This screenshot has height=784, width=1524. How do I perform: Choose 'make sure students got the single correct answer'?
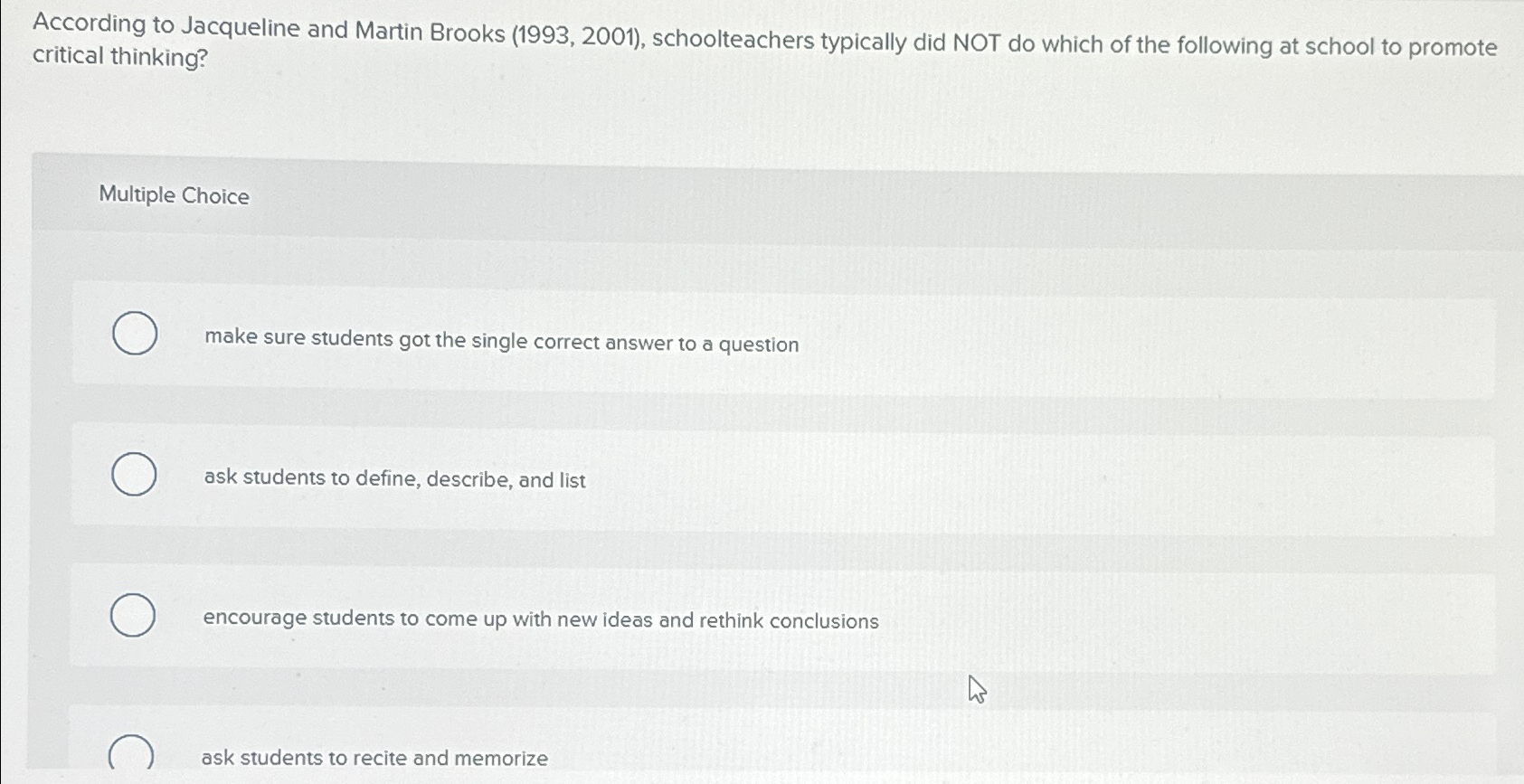tap(500, 343)
